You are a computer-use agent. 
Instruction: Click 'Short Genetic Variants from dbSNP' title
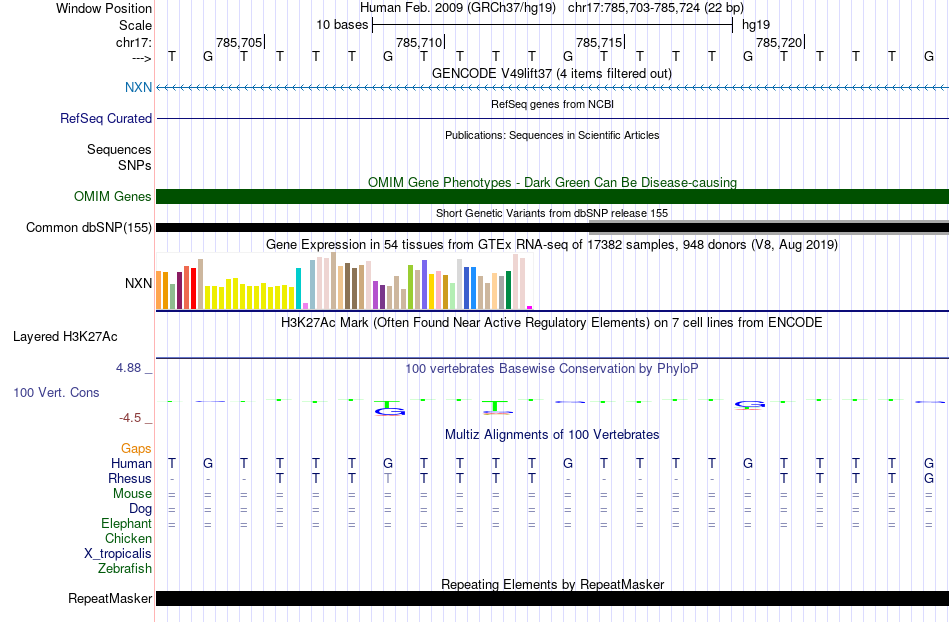552,213
